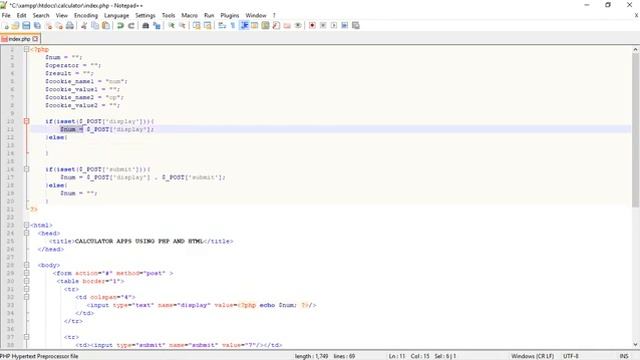Click Windows (CR LF) in the status bar
The height and width of the screenshot is (360, 640).
pyautogui.click(x=532, y=356)
